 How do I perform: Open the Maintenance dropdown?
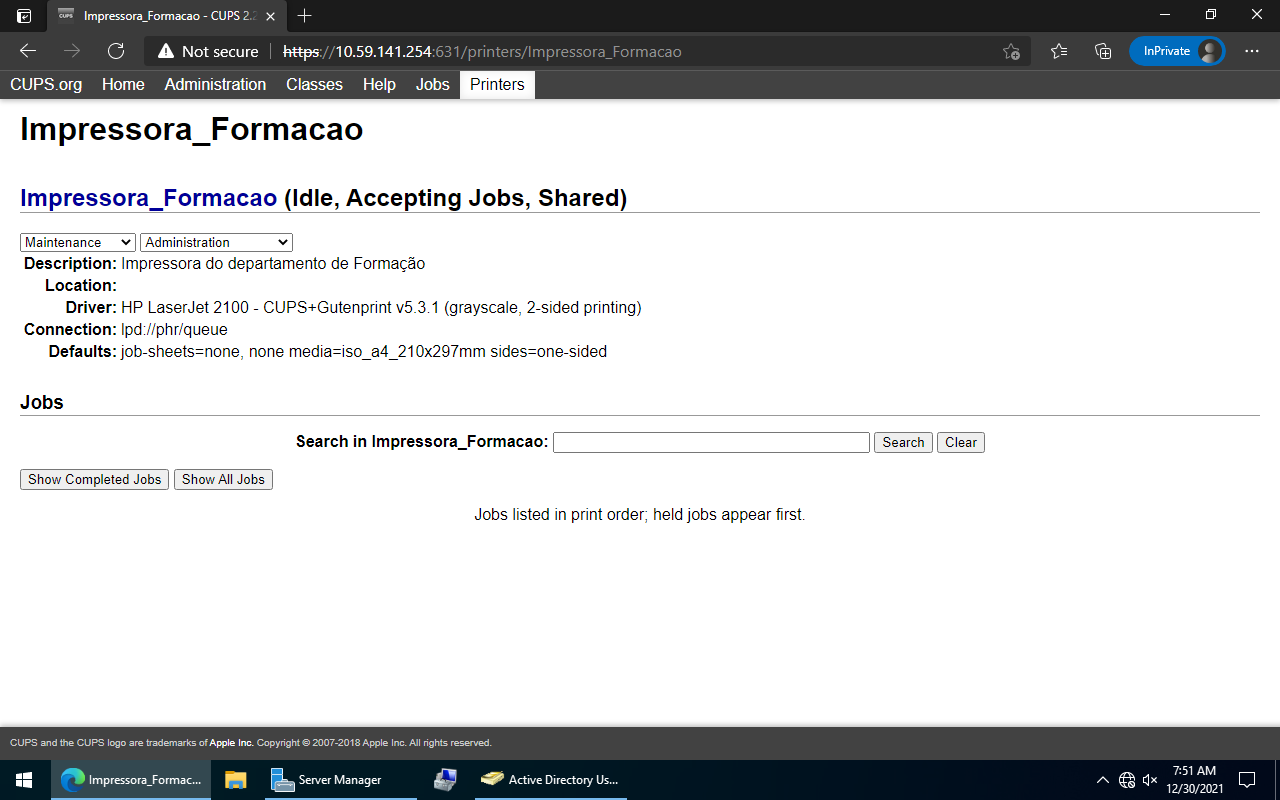(x=77, y=242)
